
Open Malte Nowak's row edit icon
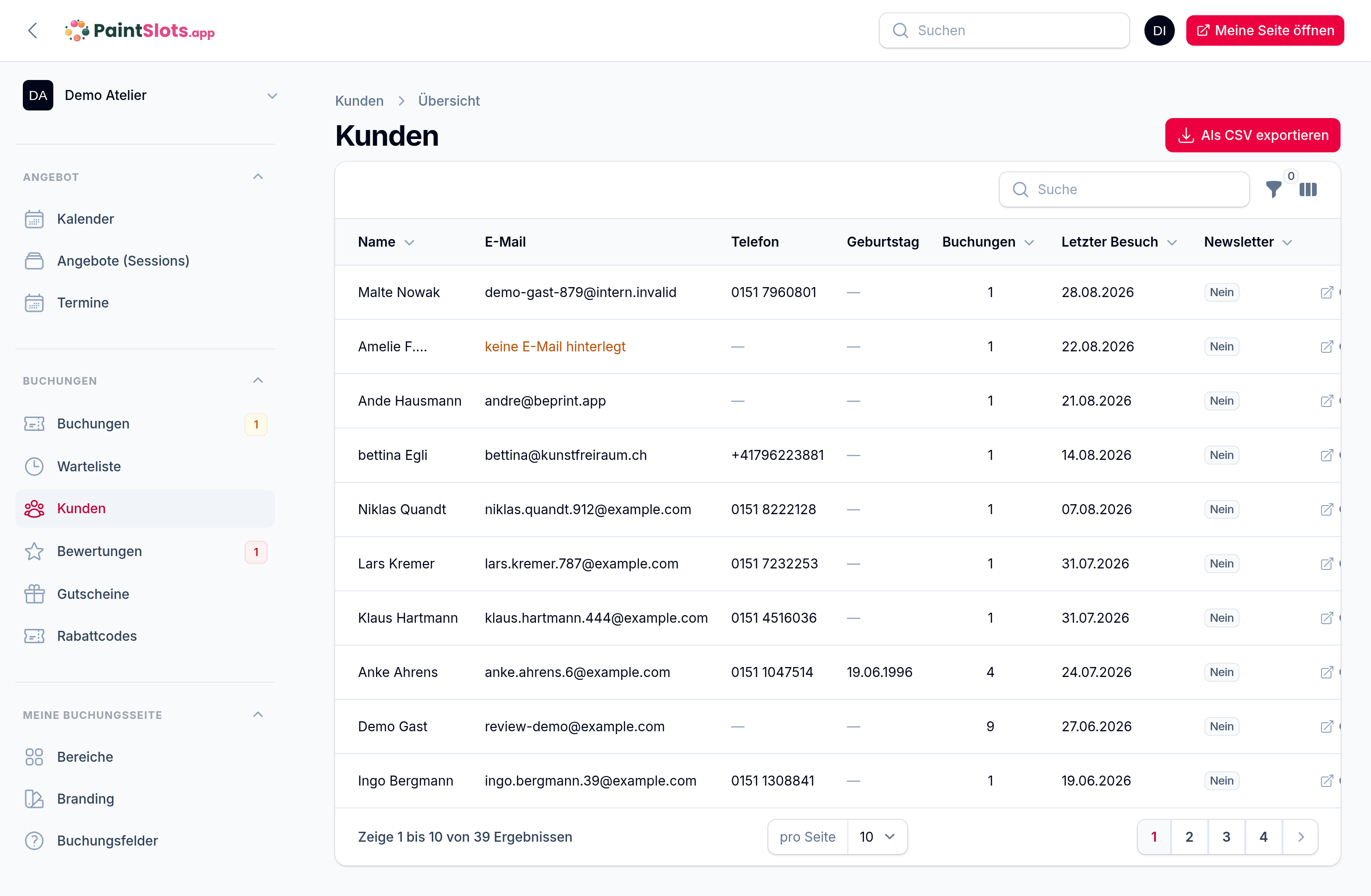(1327, 292)
